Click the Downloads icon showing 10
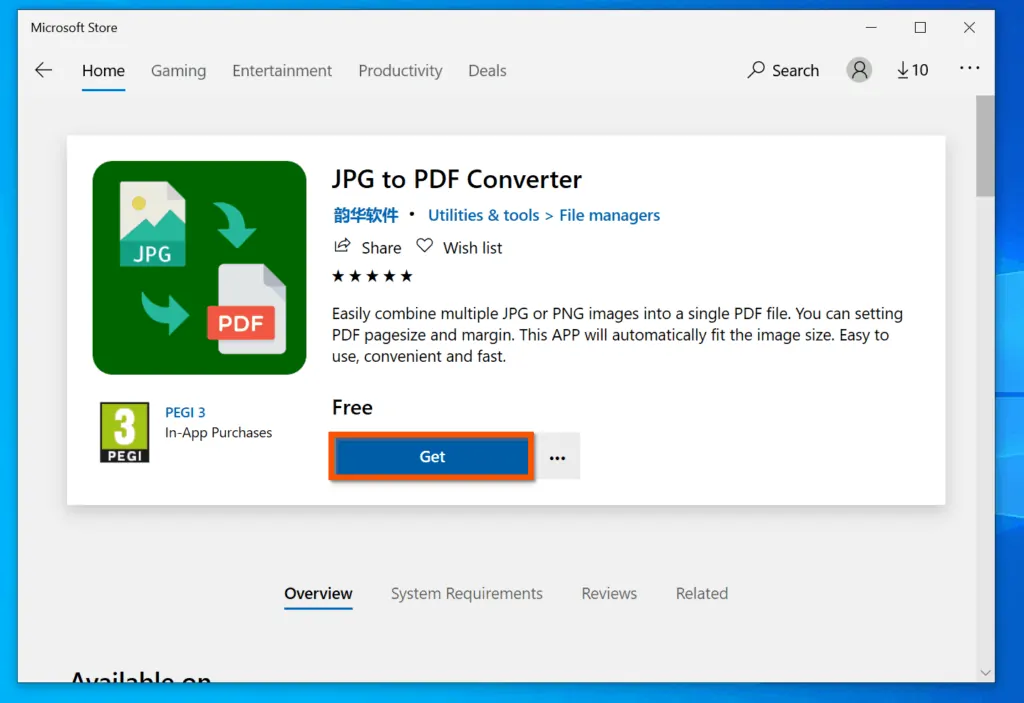The image size is (1024, 703). point(911,70)
